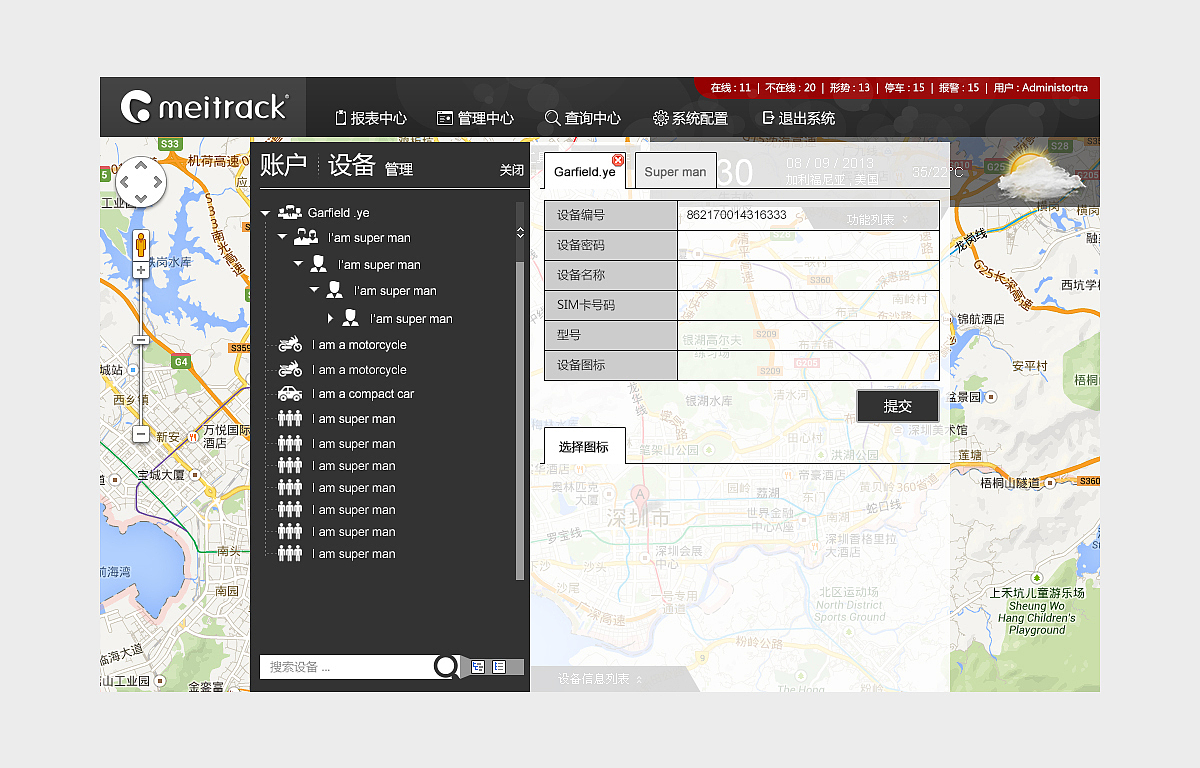The image size is (1200, 768).
Task: Open the 系统配置 menu
Action: pos(690,118)
